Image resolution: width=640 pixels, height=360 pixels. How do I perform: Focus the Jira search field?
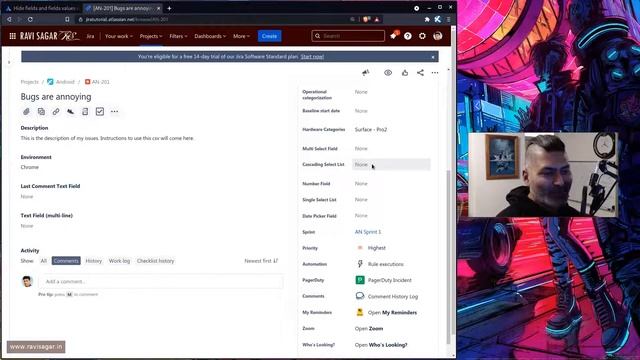coord(348,36)
